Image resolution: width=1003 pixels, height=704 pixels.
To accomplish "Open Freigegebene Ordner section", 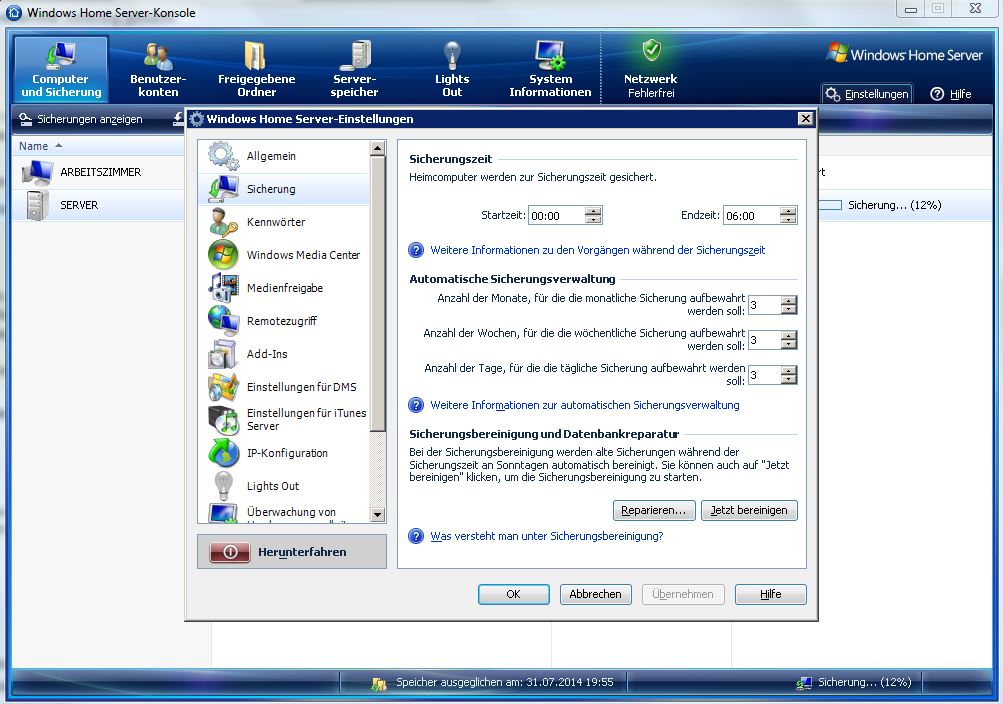I will pyautogui.click(x=256, y=69).
